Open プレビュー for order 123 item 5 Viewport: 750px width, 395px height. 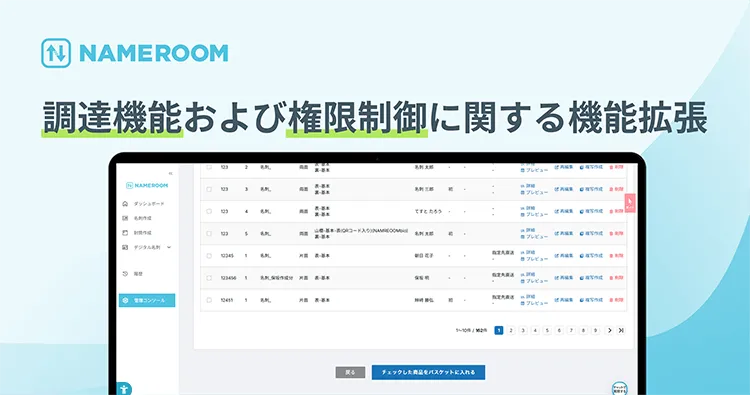[534, 237]
